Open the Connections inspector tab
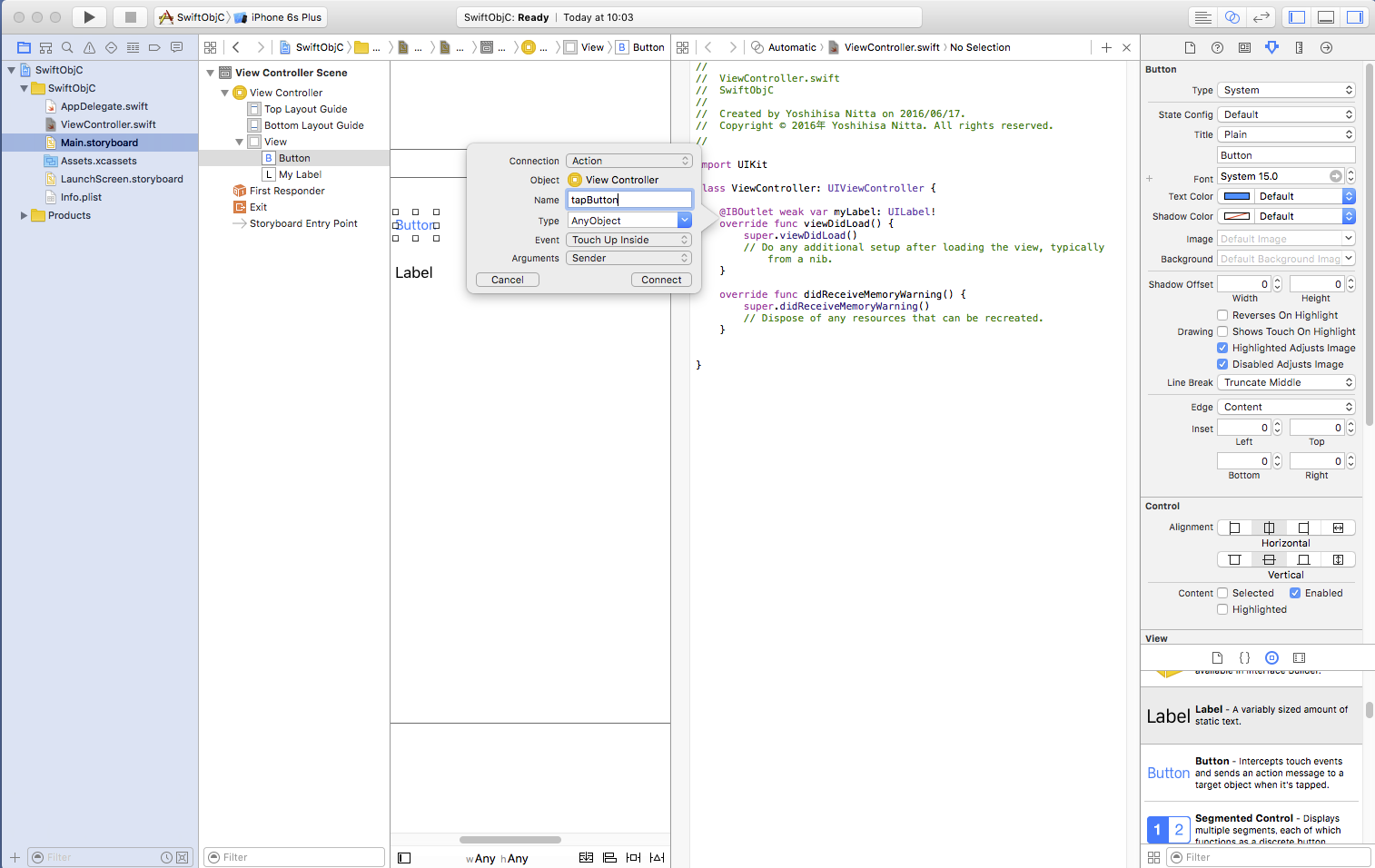 (1326, 47)
